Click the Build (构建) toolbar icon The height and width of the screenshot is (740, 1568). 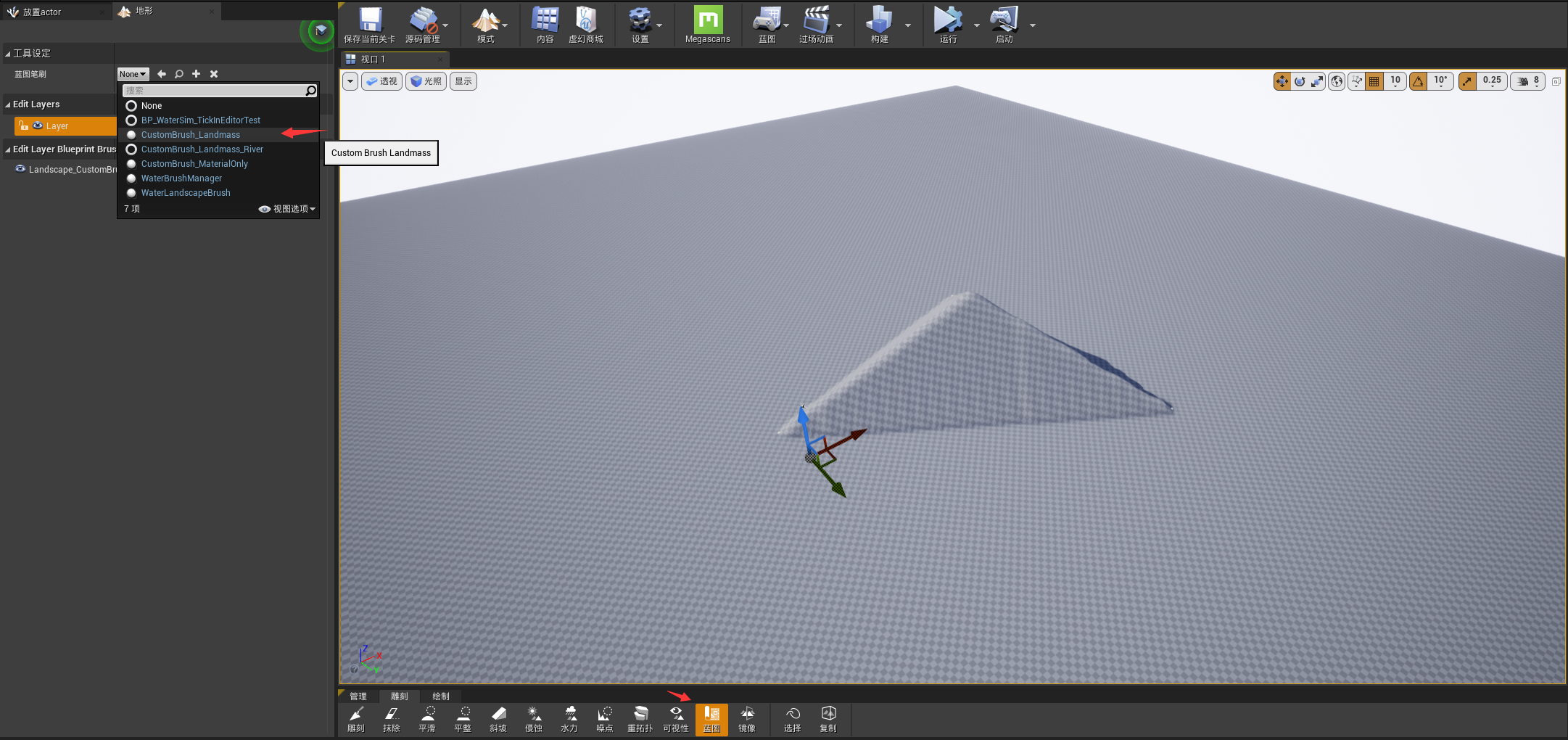coord(880,25)
